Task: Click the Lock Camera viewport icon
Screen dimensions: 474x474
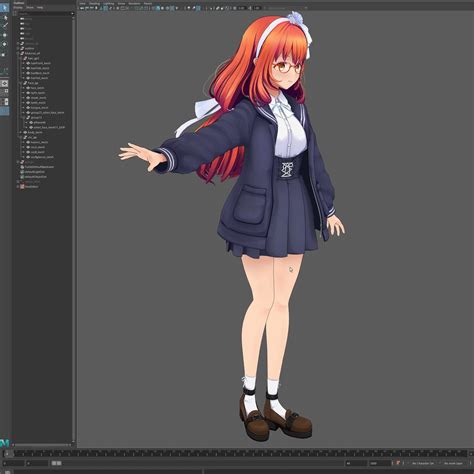Action: pos(87,8)
